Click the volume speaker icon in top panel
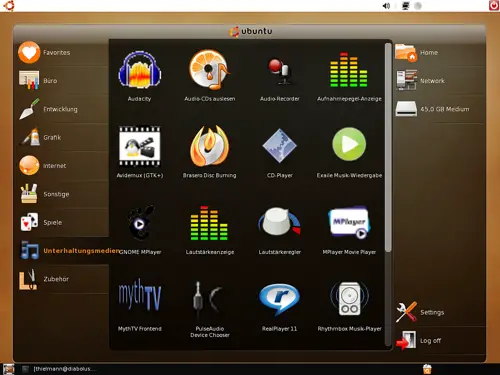The image size is (500, 375). click(386, 6)
